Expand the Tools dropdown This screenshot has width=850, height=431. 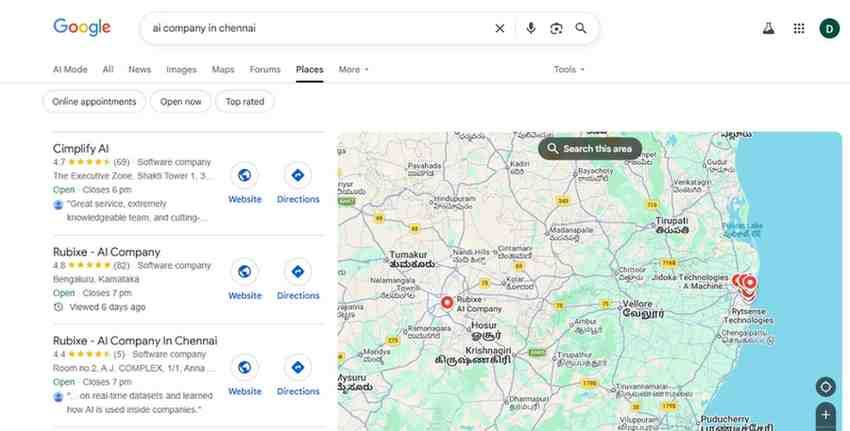(569, 69)
